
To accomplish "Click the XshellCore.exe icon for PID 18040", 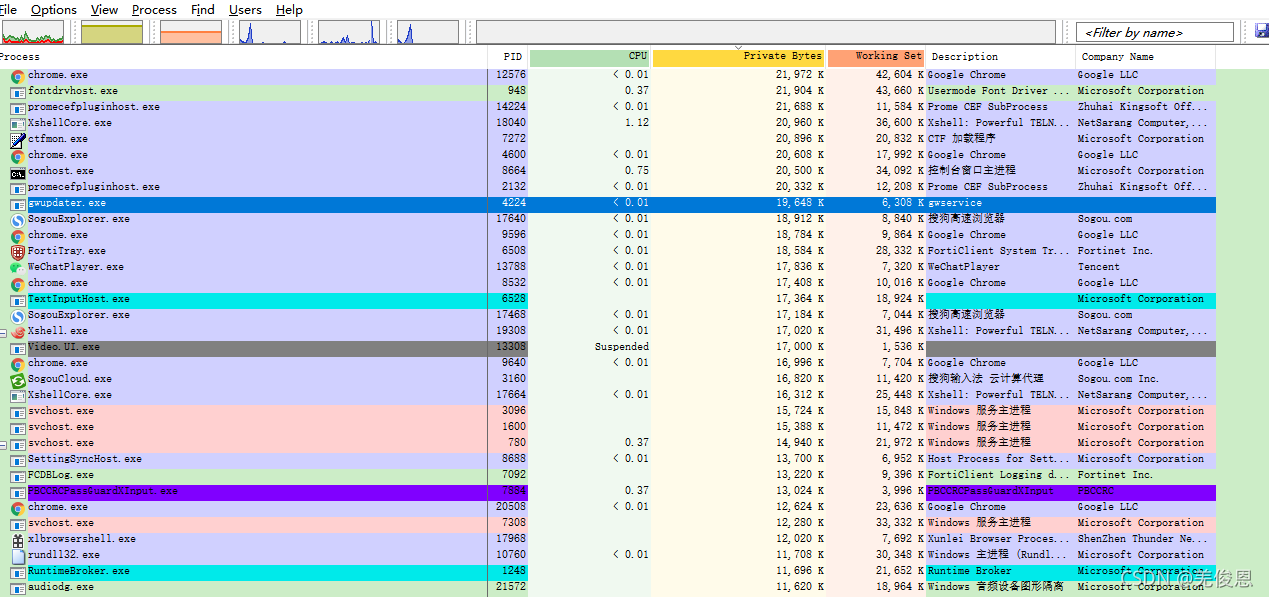I will point(18,123).
